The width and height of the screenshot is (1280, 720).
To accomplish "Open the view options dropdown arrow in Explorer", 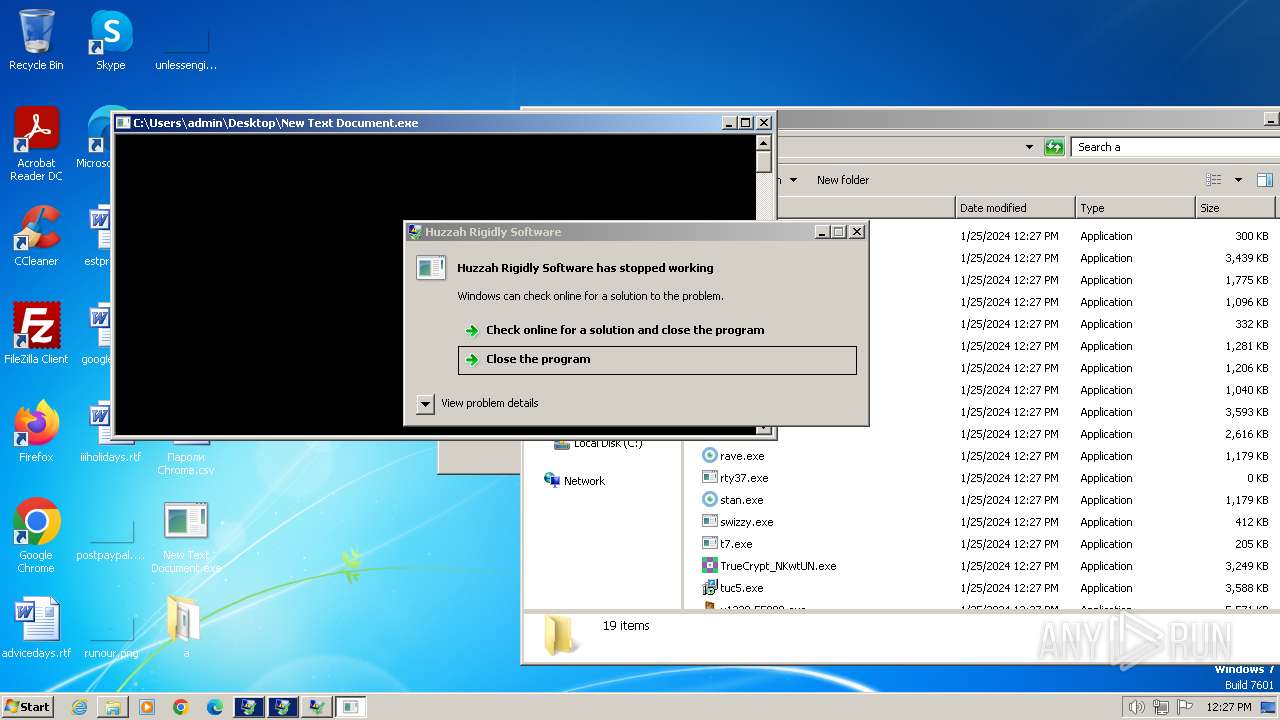I will pos(1238,180).
